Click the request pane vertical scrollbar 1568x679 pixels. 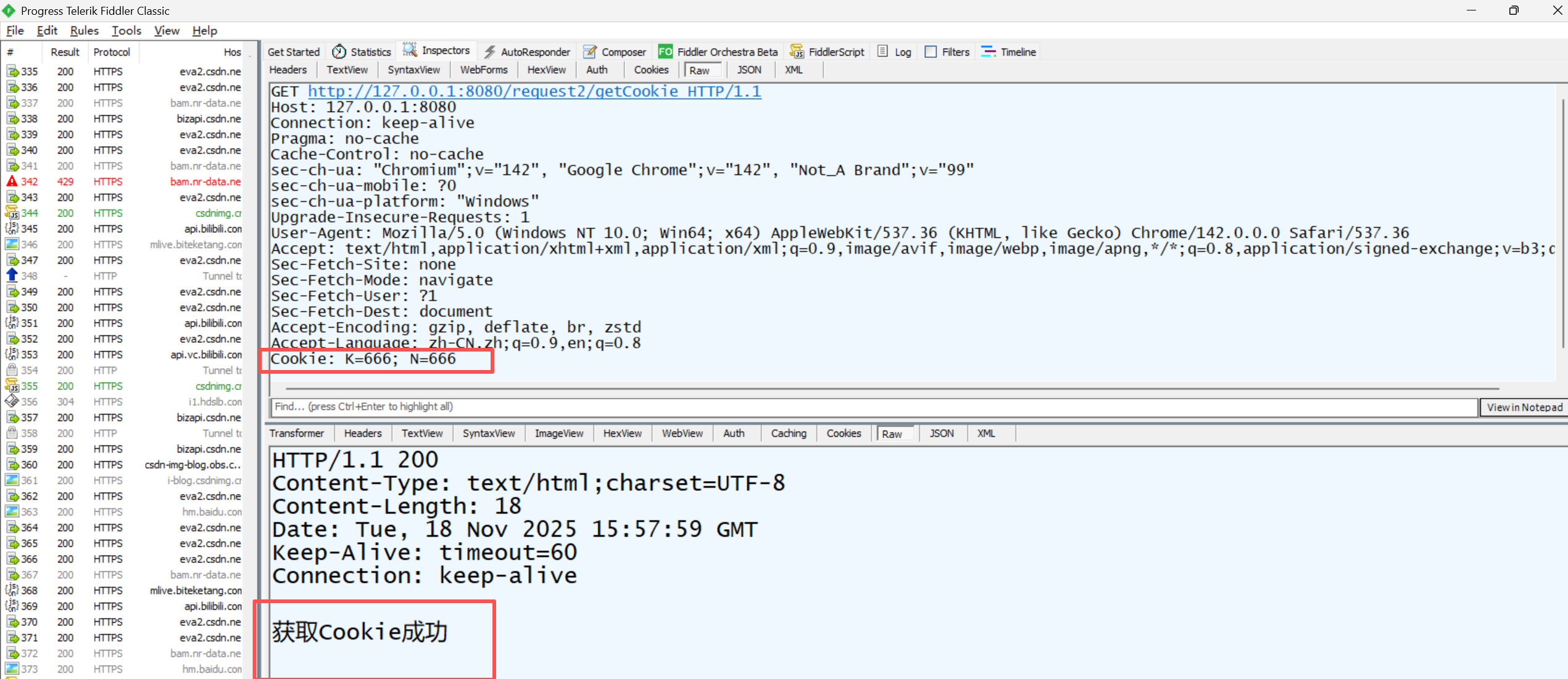pos(1562,222)
